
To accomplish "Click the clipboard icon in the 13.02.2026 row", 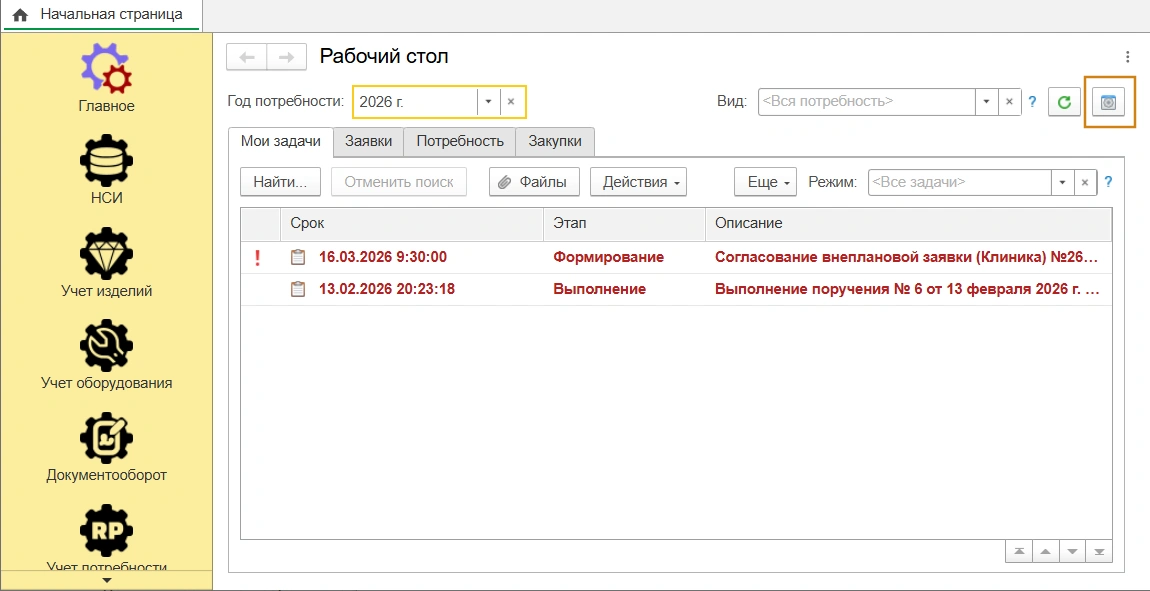I will tap(298, 289).
